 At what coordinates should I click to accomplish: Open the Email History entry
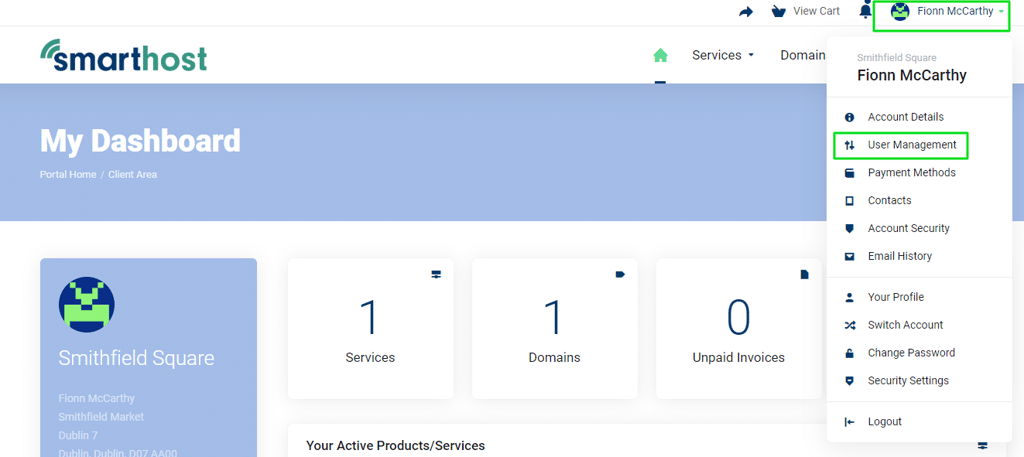tap(900, 257)
